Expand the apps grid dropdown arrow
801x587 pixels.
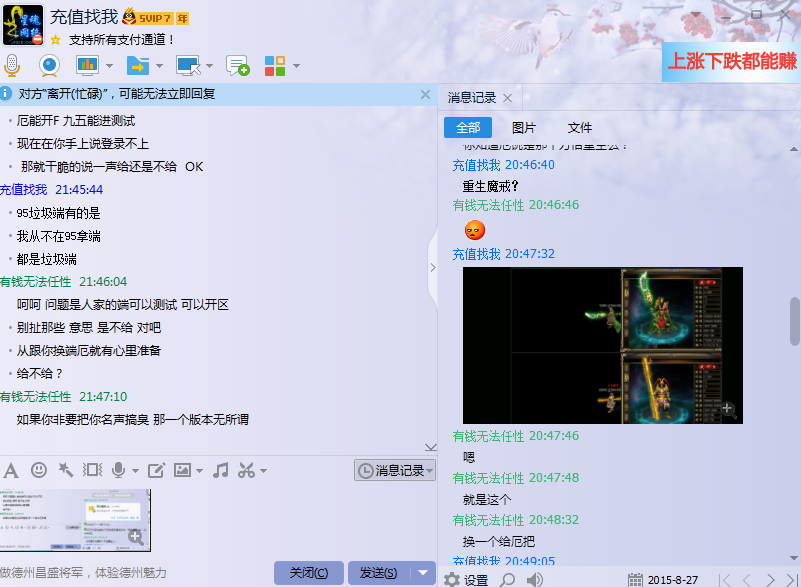(297, 67)
